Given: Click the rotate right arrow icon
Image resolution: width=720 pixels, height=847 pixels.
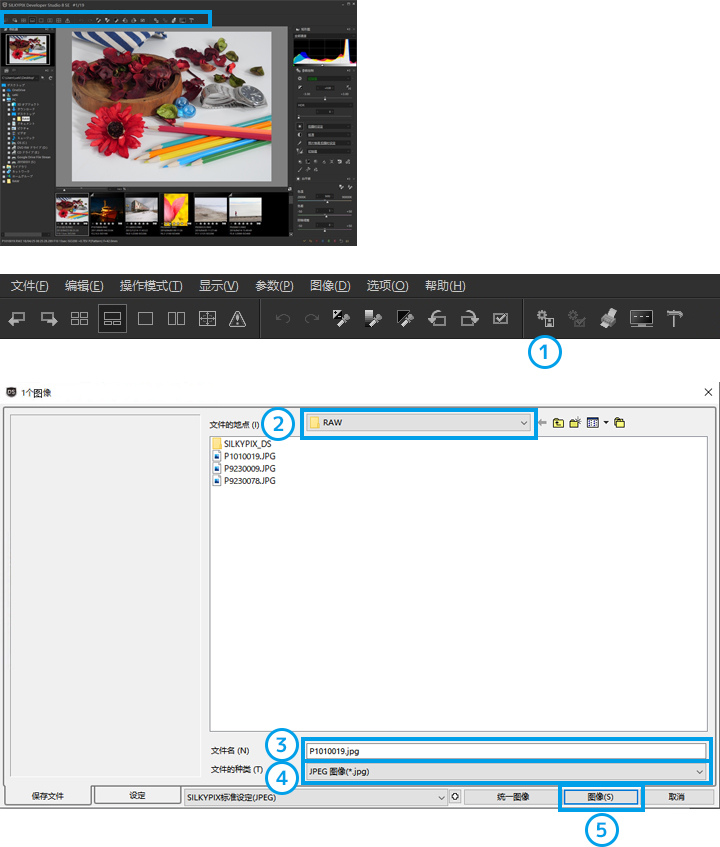Looking at the screenshot, I should (x=469, y=319).
